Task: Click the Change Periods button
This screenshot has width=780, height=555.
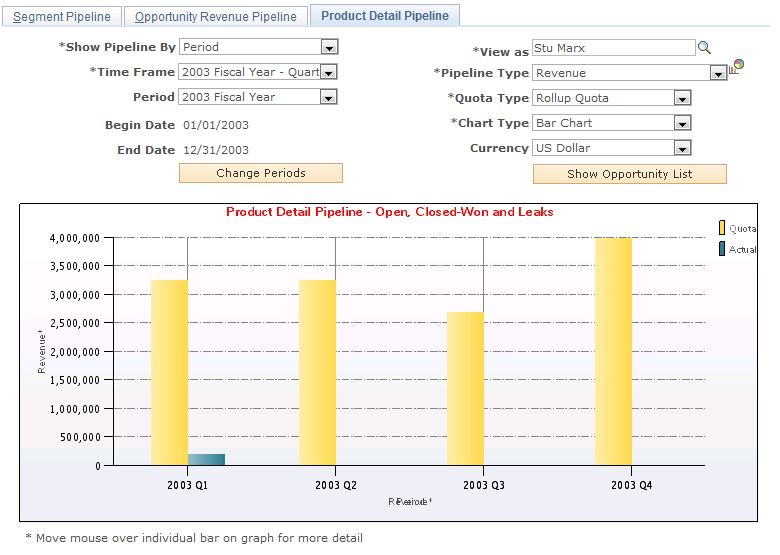Action: (x=261, y=173)
